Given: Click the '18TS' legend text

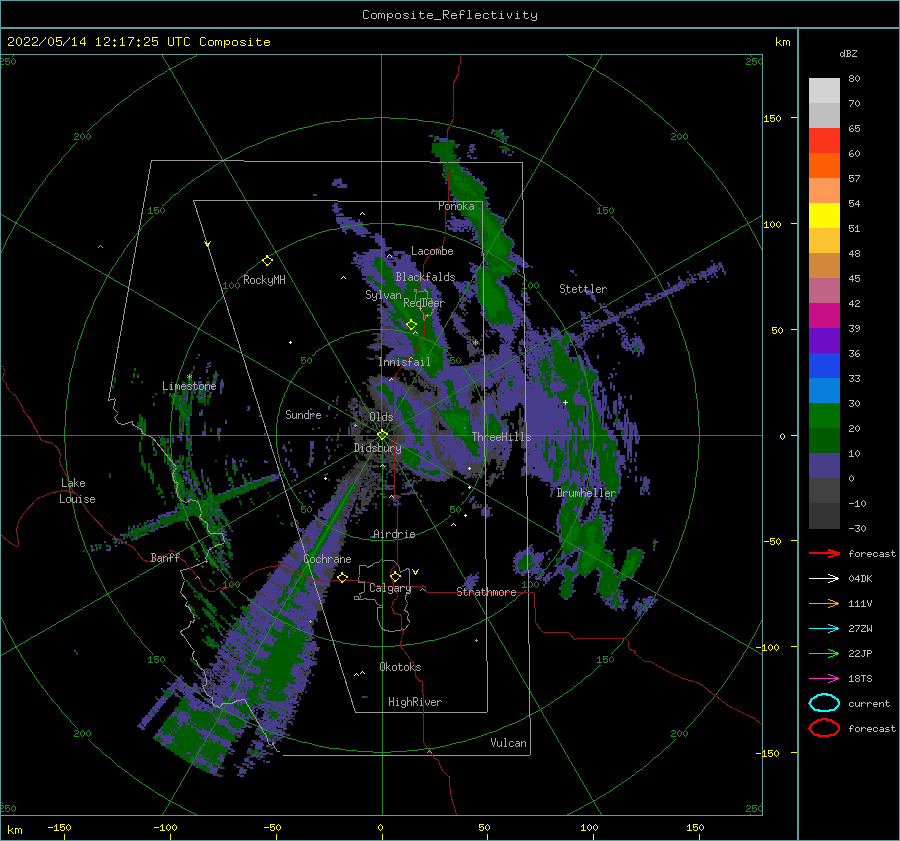Looking at the screenshot, I should pyautogui.click(x=860, y=679).
